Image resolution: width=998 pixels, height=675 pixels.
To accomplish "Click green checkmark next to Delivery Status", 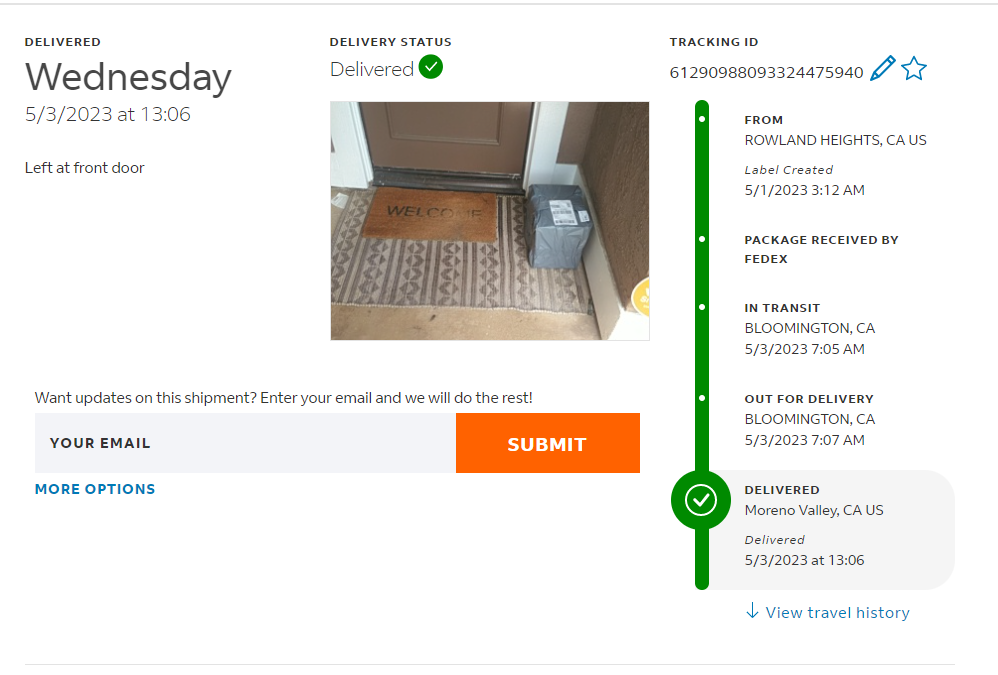I will coord(431,68).
